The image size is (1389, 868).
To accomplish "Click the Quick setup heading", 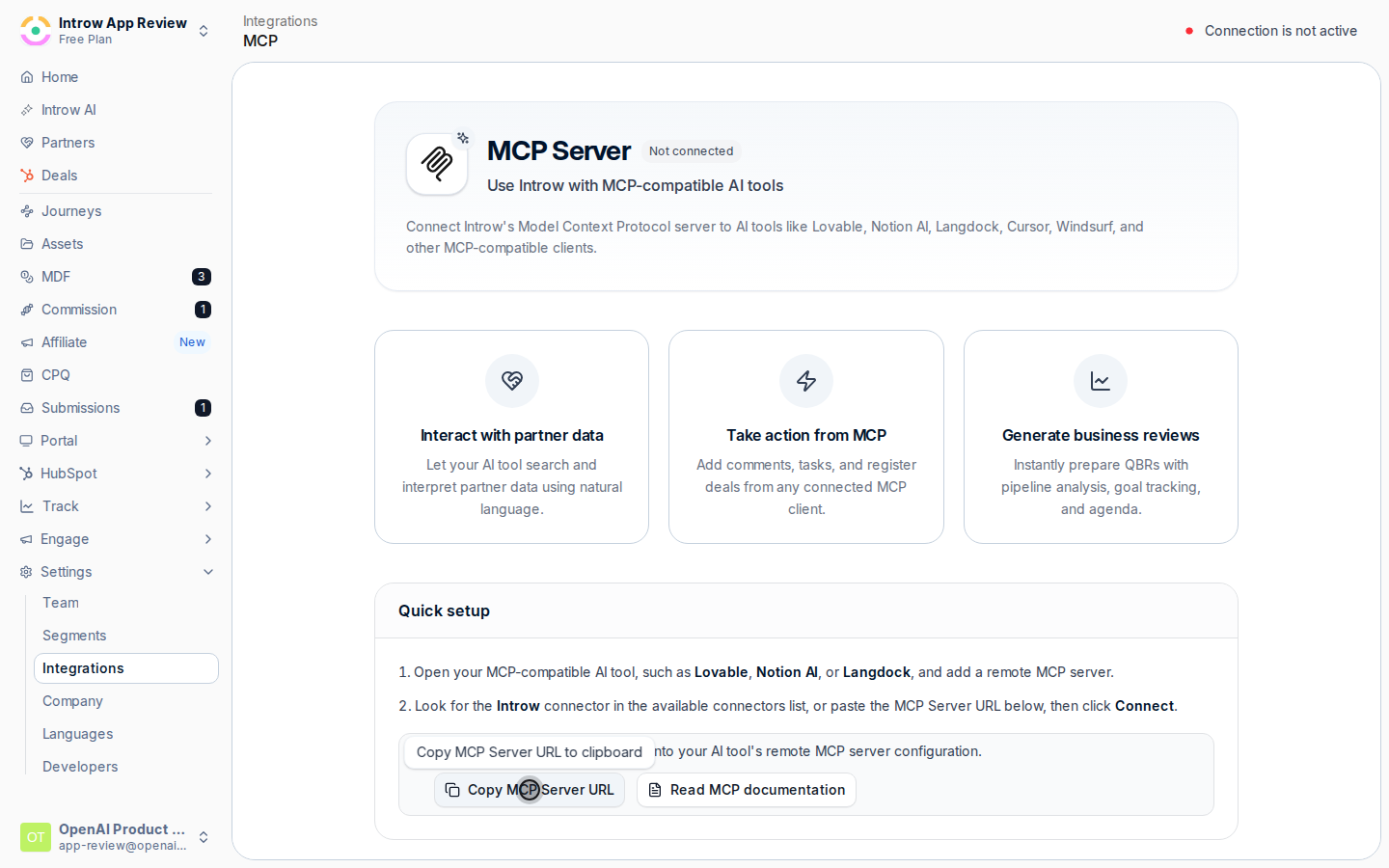I will (444, 610).
